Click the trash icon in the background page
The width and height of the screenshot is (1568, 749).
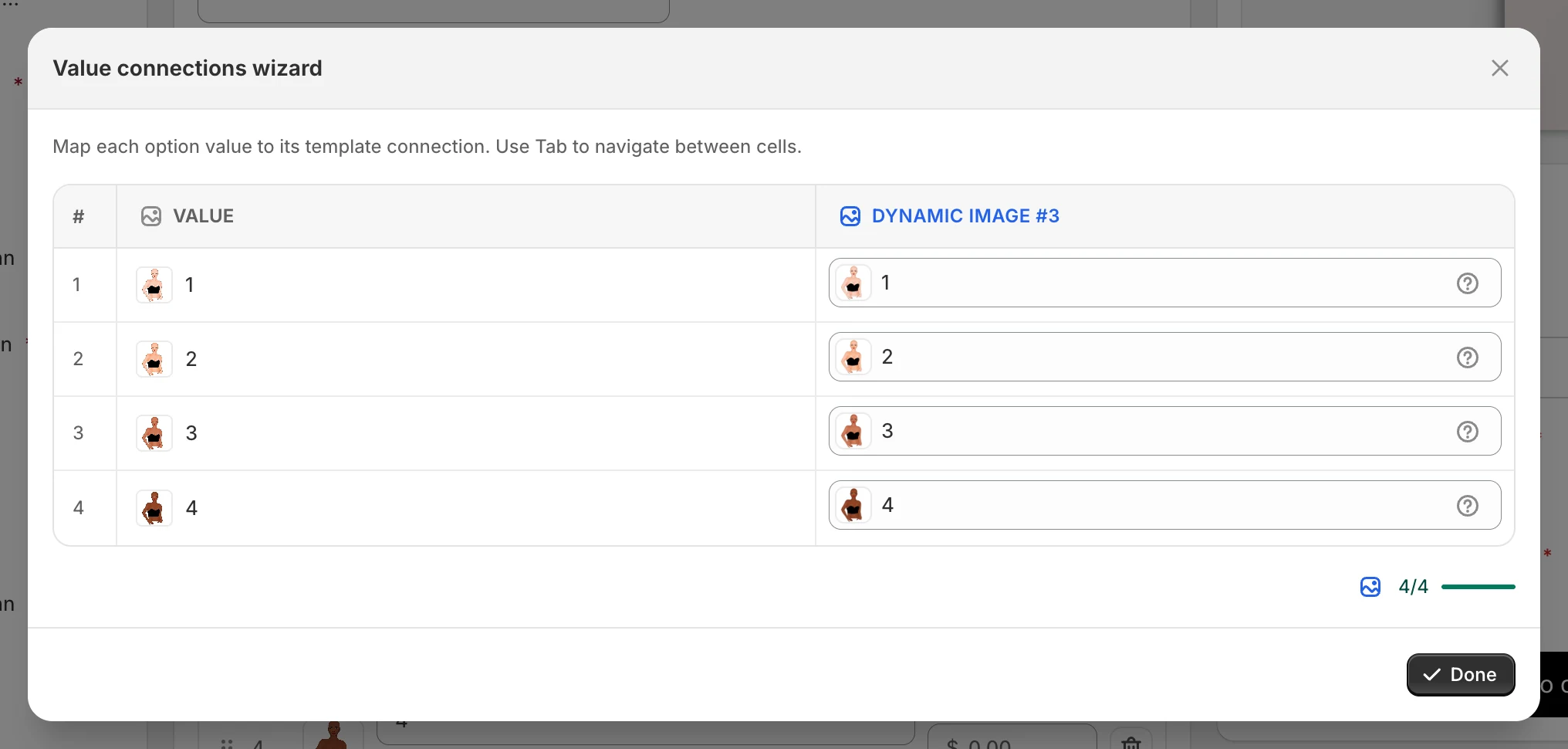point(1131,743)
